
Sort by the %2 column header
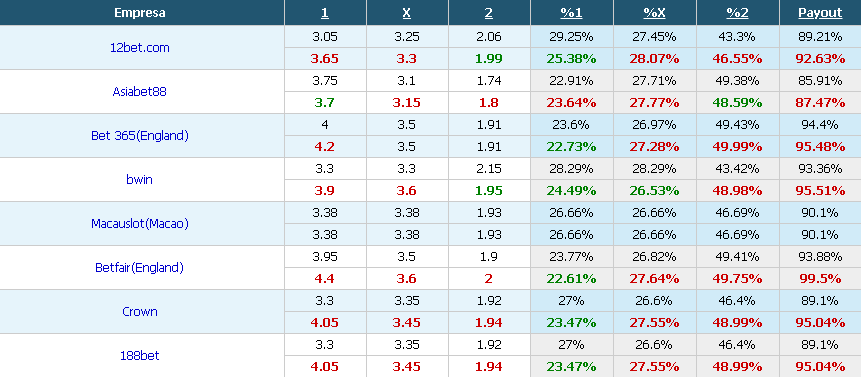click(x=737, y=13)
